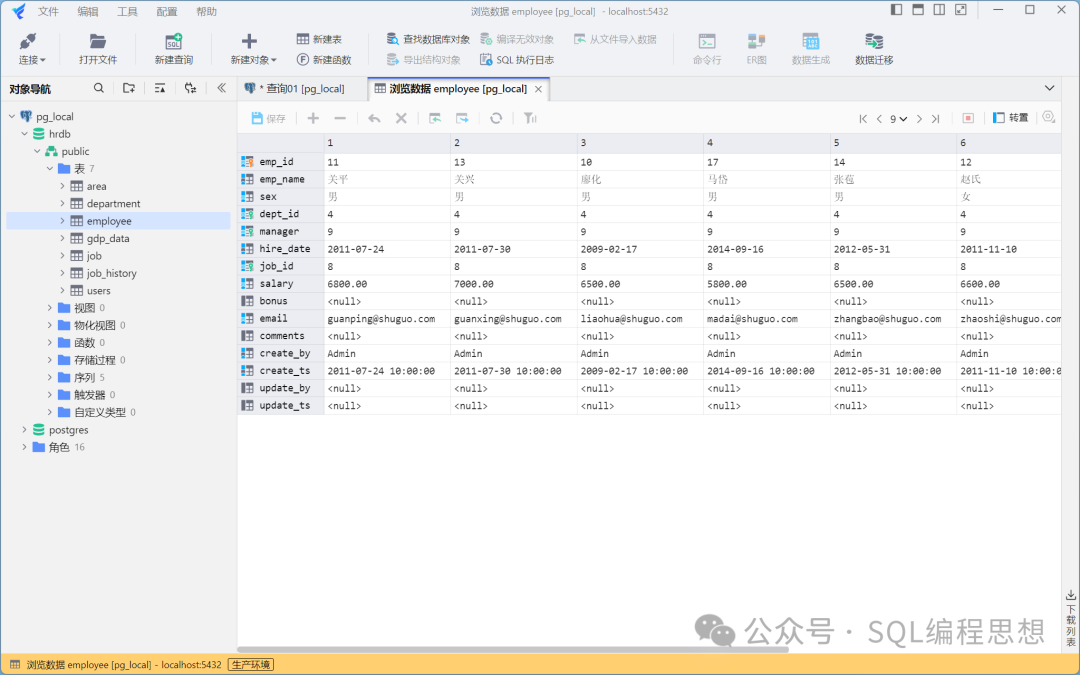The height and width of the screenshot is (675, 1080).
Task: Click the search icon in object navigator
Action: [99, 88]
